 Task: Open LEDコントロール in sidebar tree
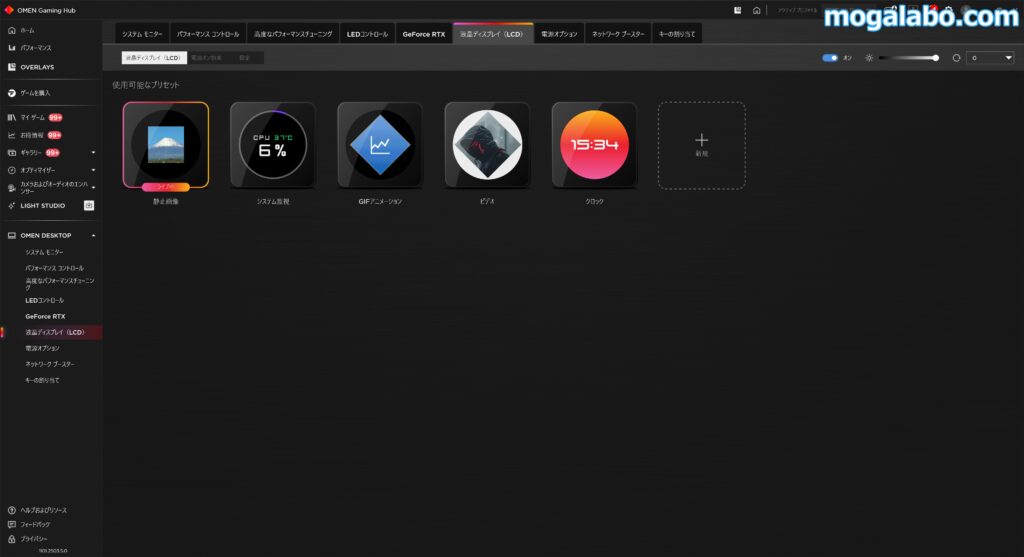pyautogui.click(x=44, y=300)
